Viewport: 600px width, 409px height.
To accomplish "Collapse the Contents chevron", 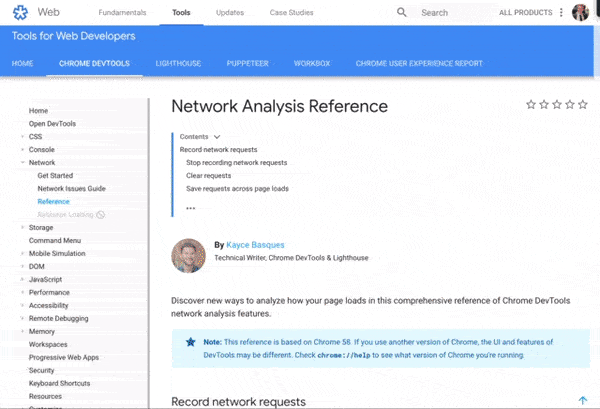I will coord(217,136).
